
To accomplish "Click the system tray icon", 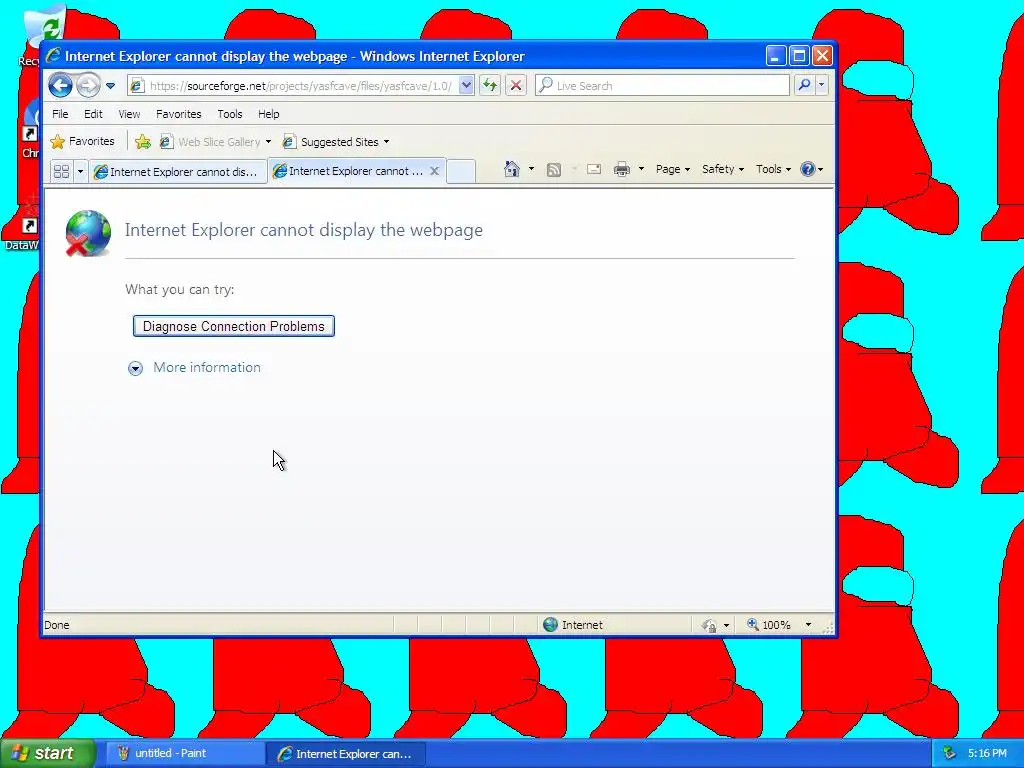I will (950, 754).
